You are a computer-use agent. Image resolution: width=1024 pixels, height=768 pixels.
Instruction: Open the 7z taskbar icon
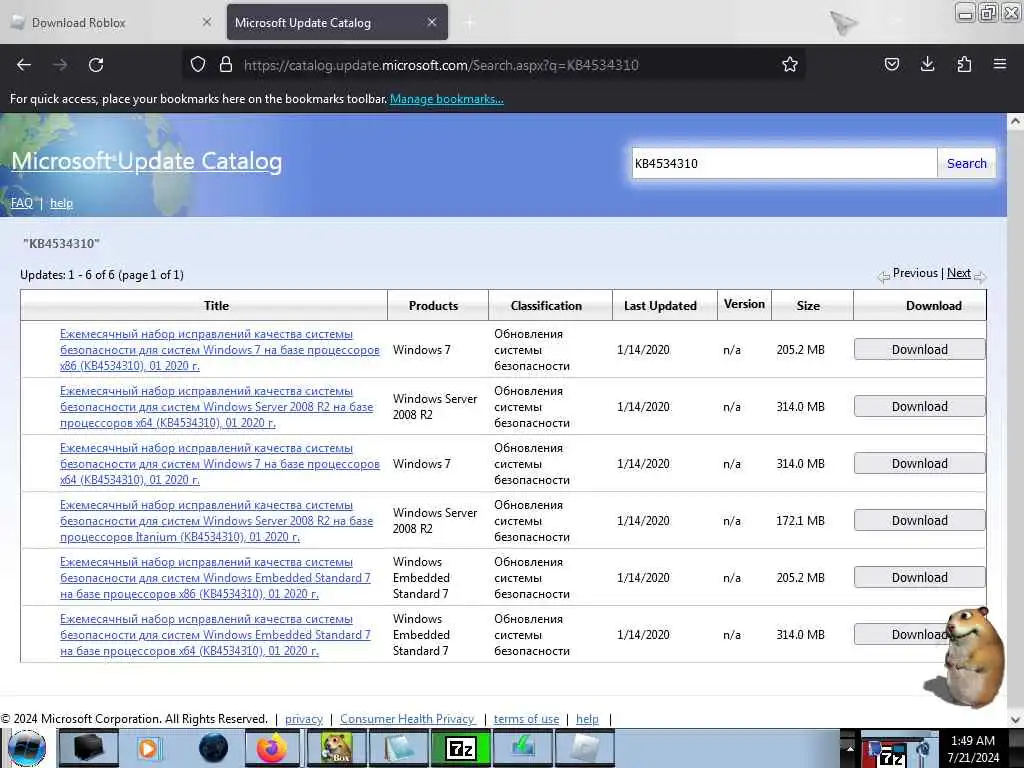tap(461, 748)
